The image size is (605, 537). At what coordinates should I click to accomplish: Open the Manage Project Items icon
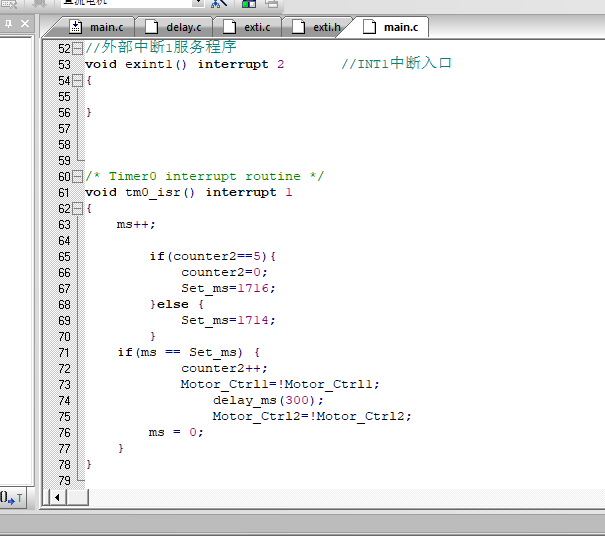point(249,3)
